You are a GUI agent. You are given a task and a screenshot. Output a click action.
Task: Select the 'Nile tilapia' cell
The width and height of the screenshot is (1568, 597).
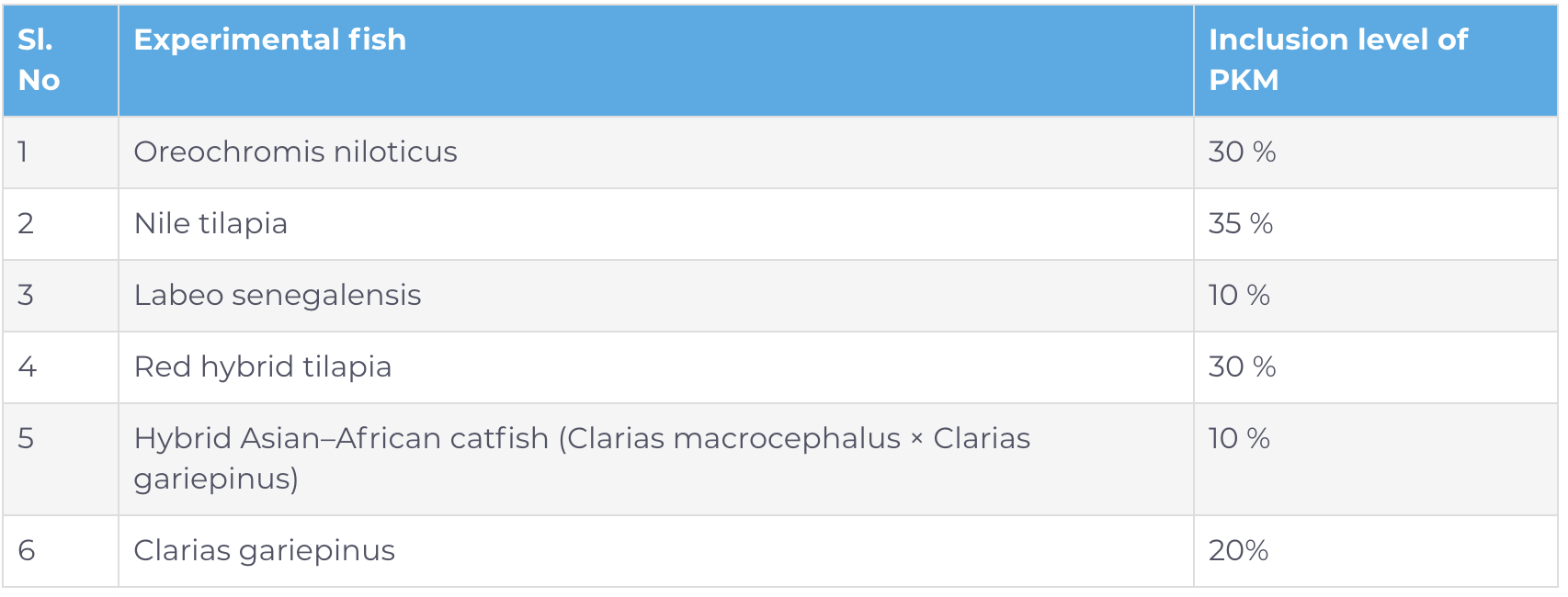tap(210, 223)
